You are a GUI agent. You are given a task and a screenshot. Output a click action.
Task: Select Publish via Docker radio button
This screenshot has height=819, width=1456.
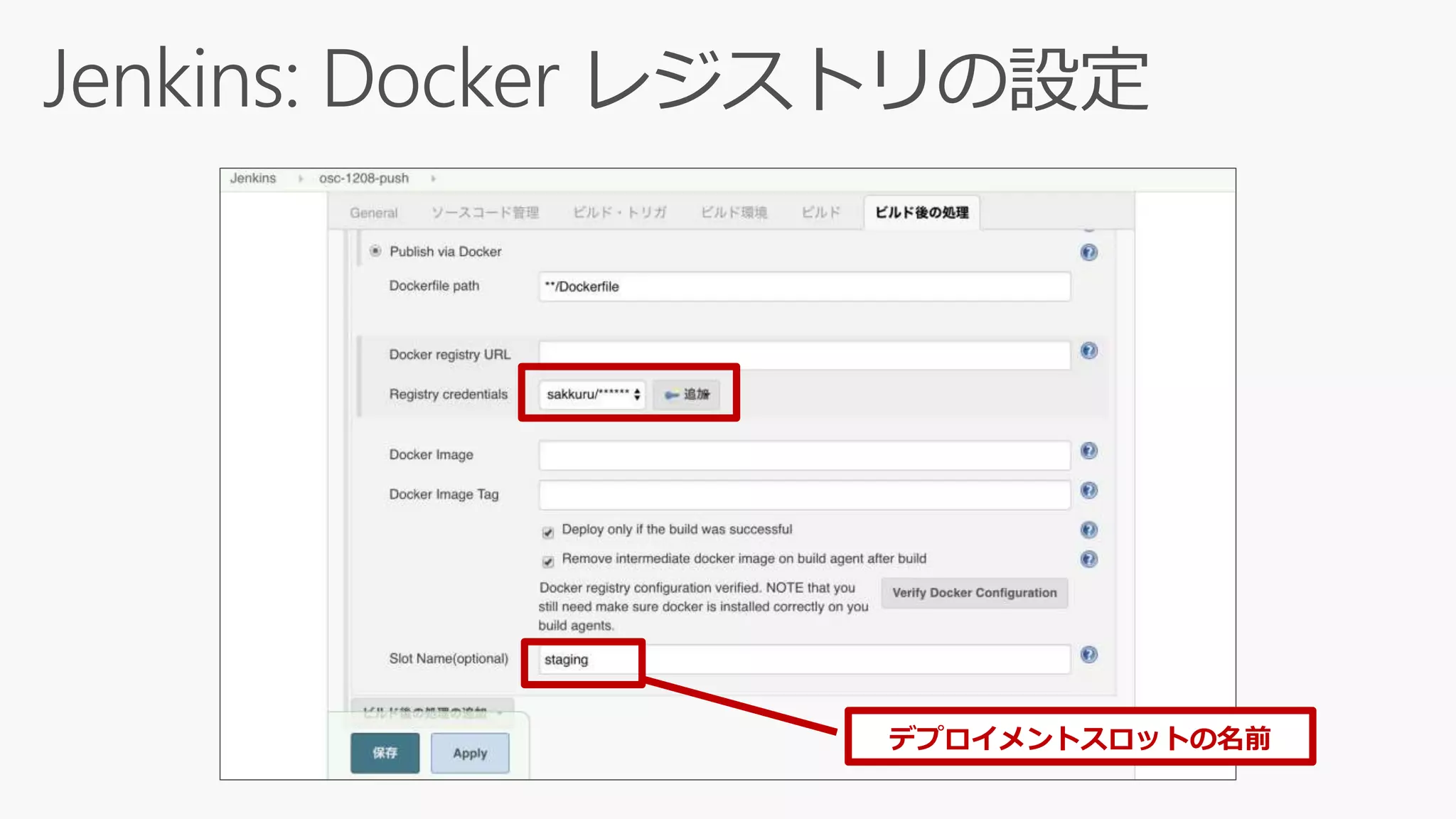(375, 251)
